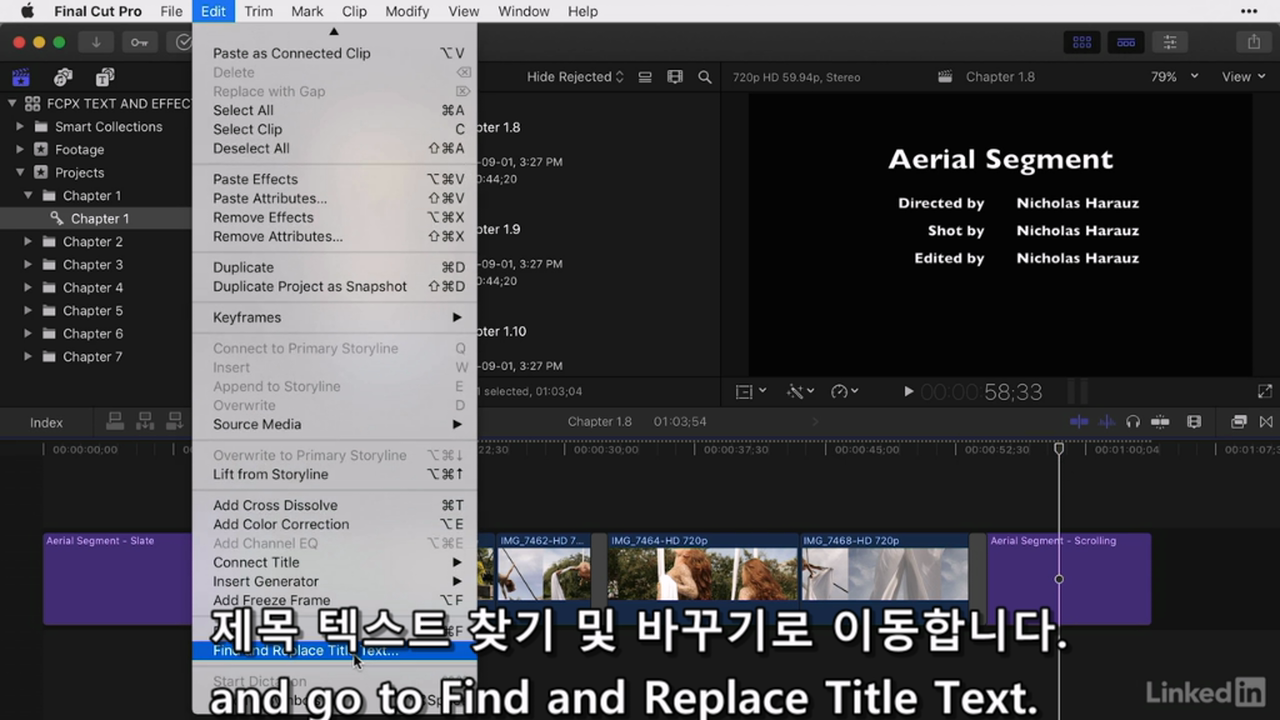Open the Libraries sidebar clapperboard icon
Image resolution: width=1280 pixels, height=720 pixels.
pyautogui.click(x=20, y=77)
